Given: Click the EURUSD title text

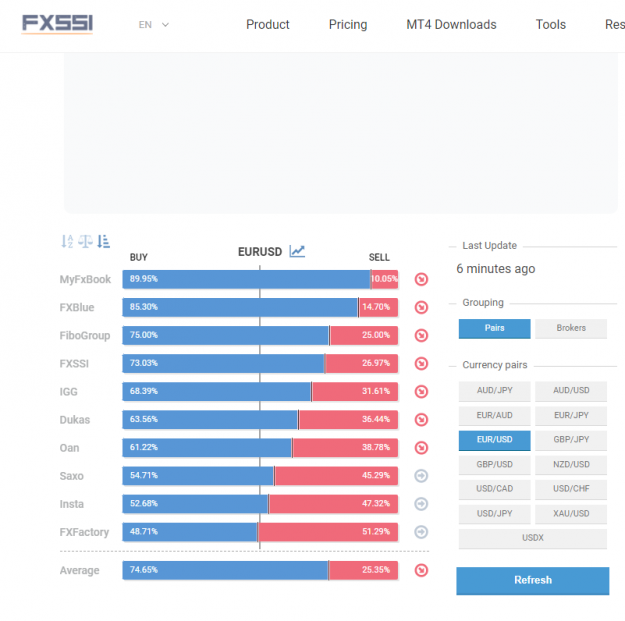Looking at the screenshot, I should tap(260, 252).
